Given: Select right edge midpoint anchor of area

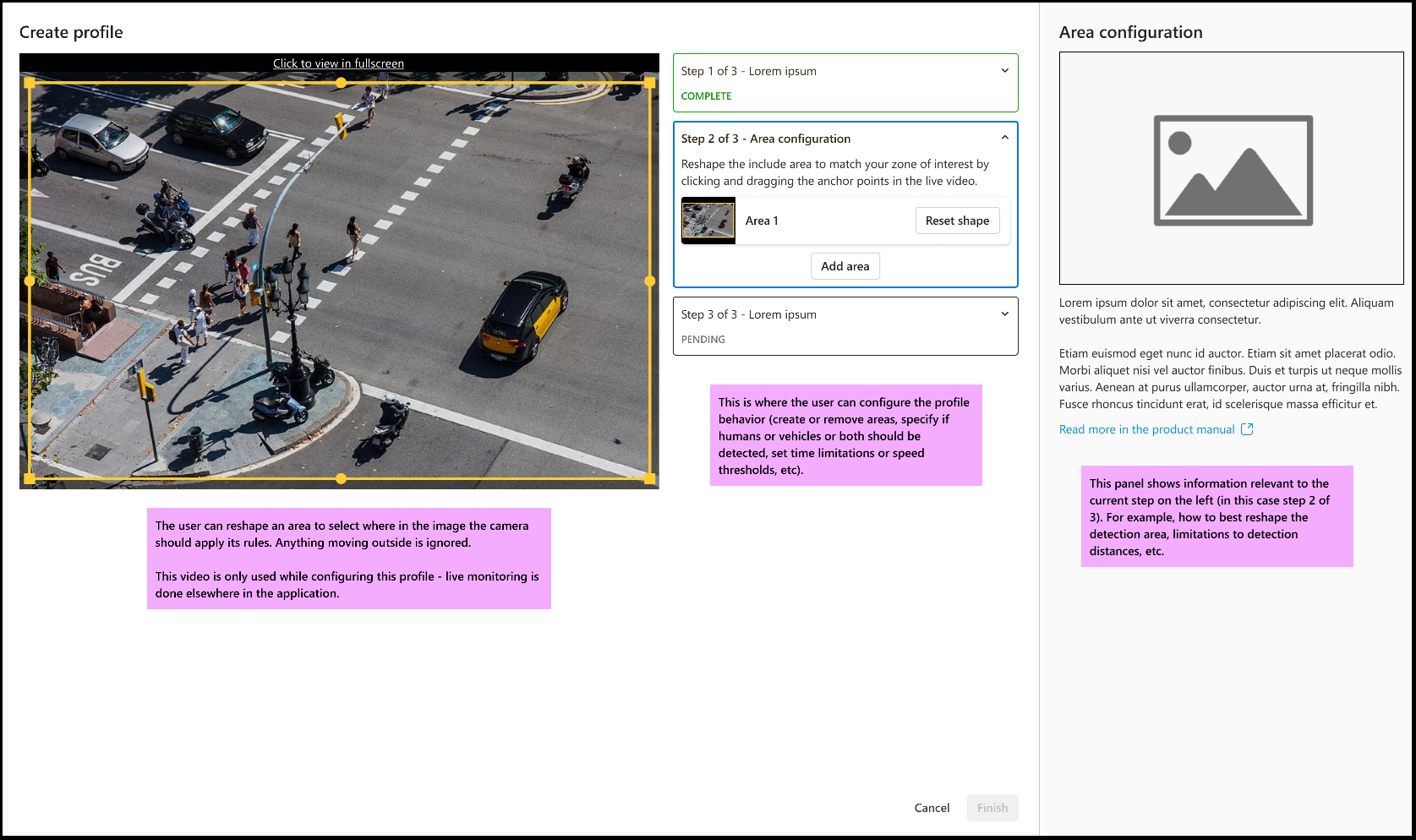Looking at the screenshot, I should pyautogui.click(x=649, y=281).
